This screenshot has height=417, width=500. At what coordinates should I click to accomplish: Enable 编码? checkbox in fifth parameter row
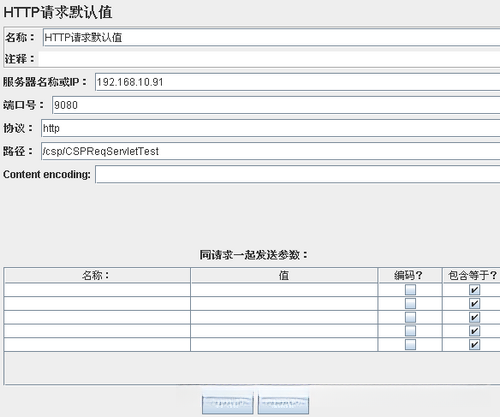(x=410, y=344)
